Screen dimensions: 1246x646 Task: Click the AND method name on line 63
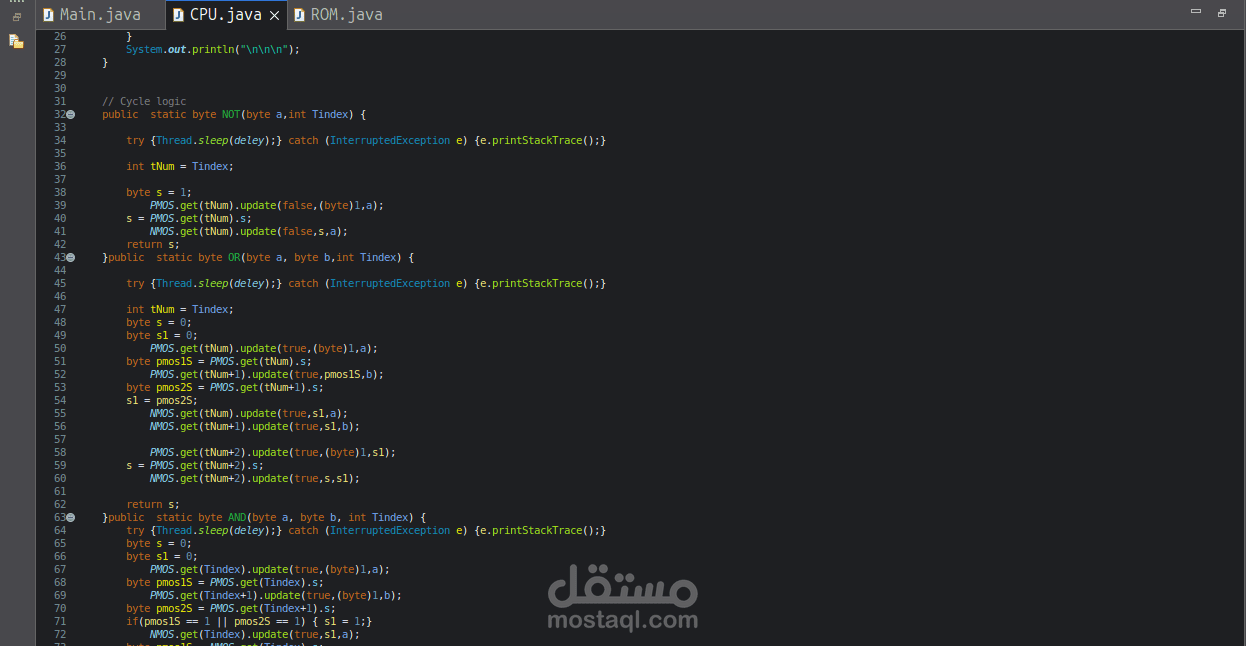coord(237,517)
